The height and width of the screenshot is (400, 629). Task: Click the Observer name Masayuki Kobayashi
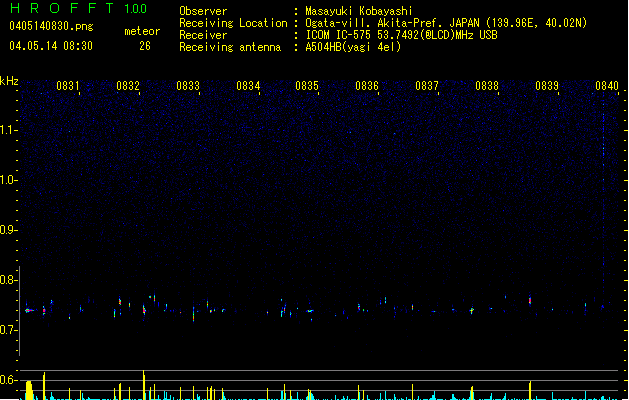coord(359,11)
